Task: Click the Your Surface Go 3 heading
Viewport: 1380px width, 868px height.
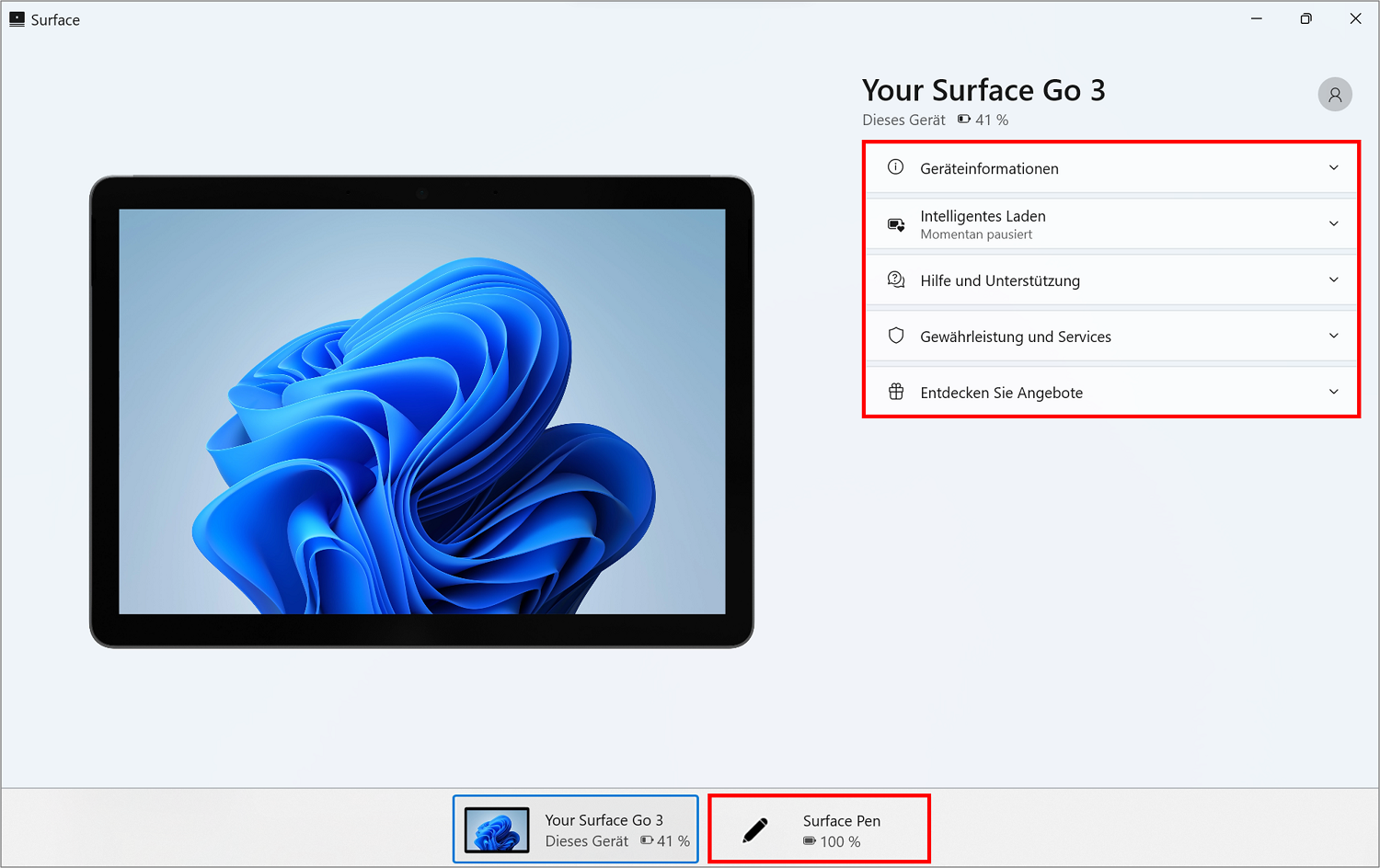Action: (983, 90)
